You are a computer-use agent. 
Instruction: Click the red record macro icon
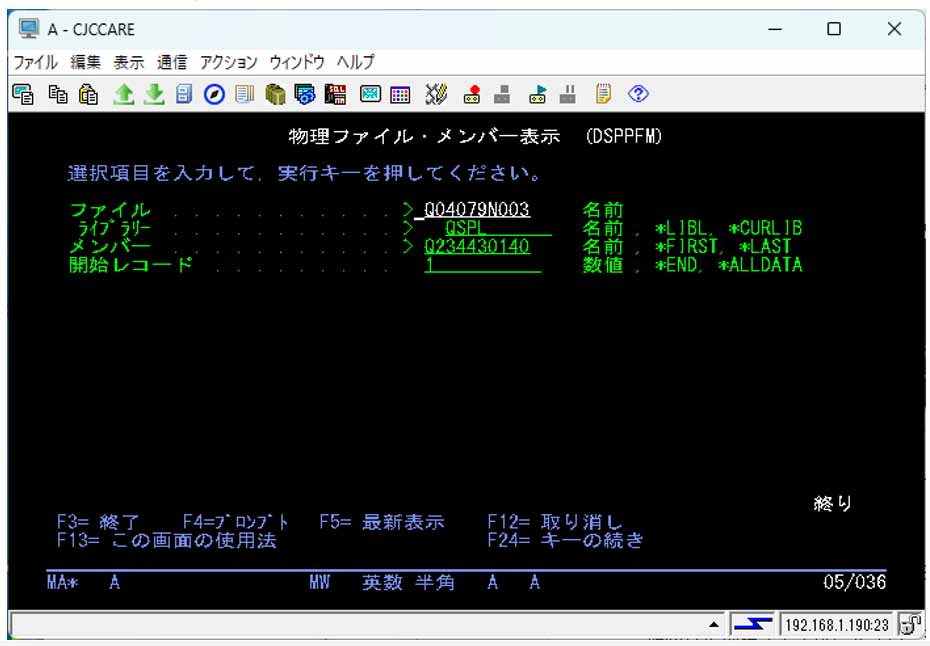click(x=473, y=94)
